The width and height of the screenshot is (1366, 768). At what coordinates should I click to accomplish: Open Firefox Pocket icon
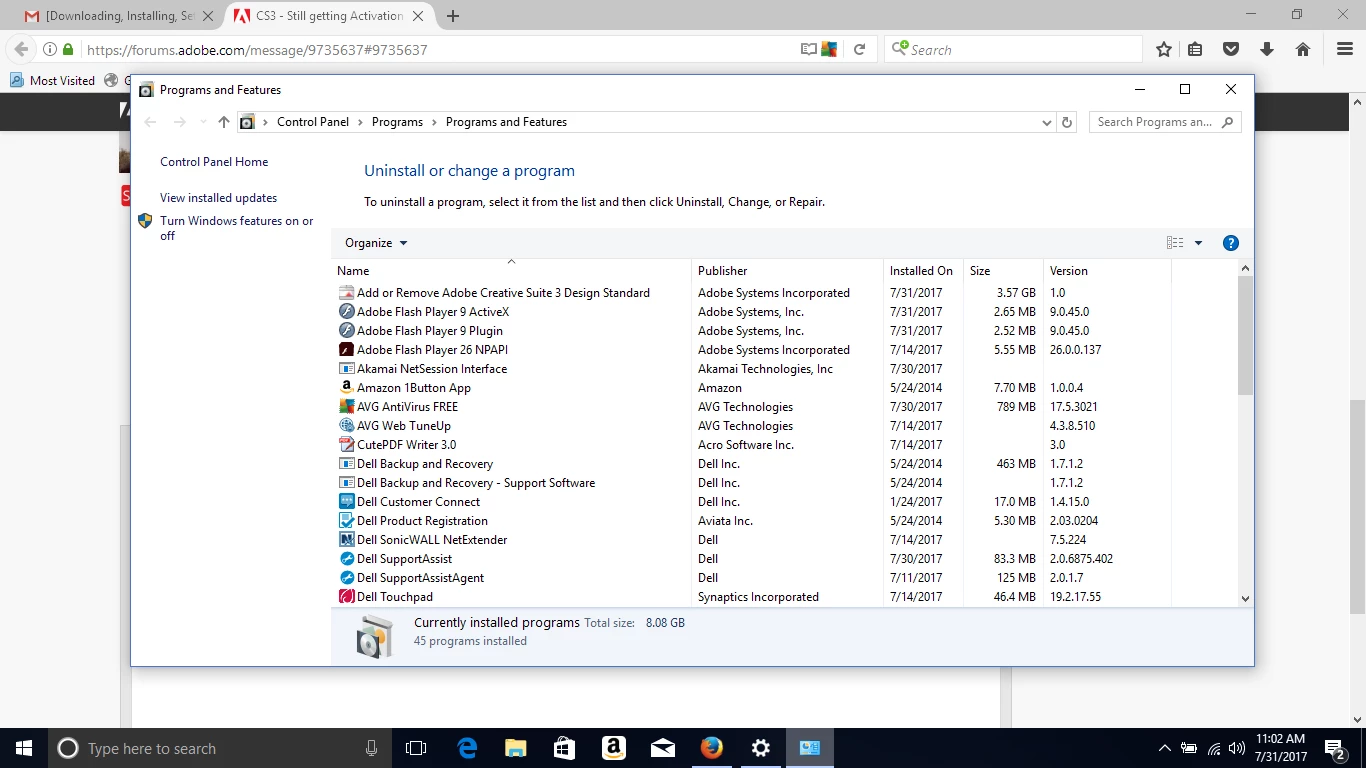pos(1232,49)
